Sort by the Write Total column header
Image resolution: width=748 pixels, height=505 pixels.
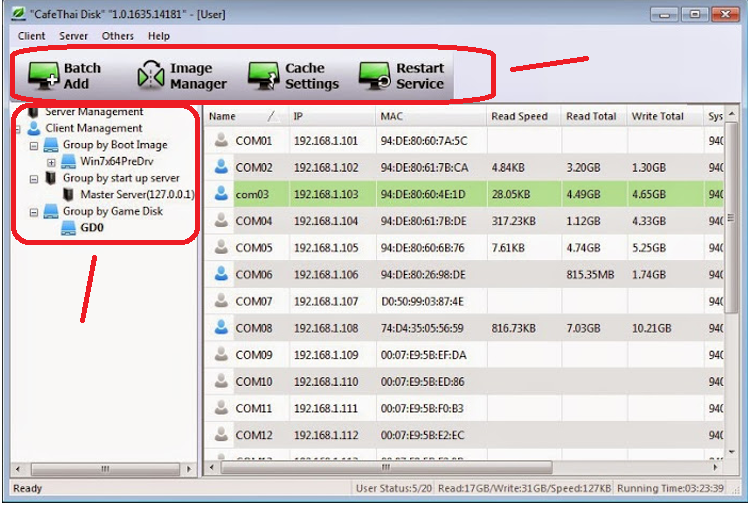(665, 116)
